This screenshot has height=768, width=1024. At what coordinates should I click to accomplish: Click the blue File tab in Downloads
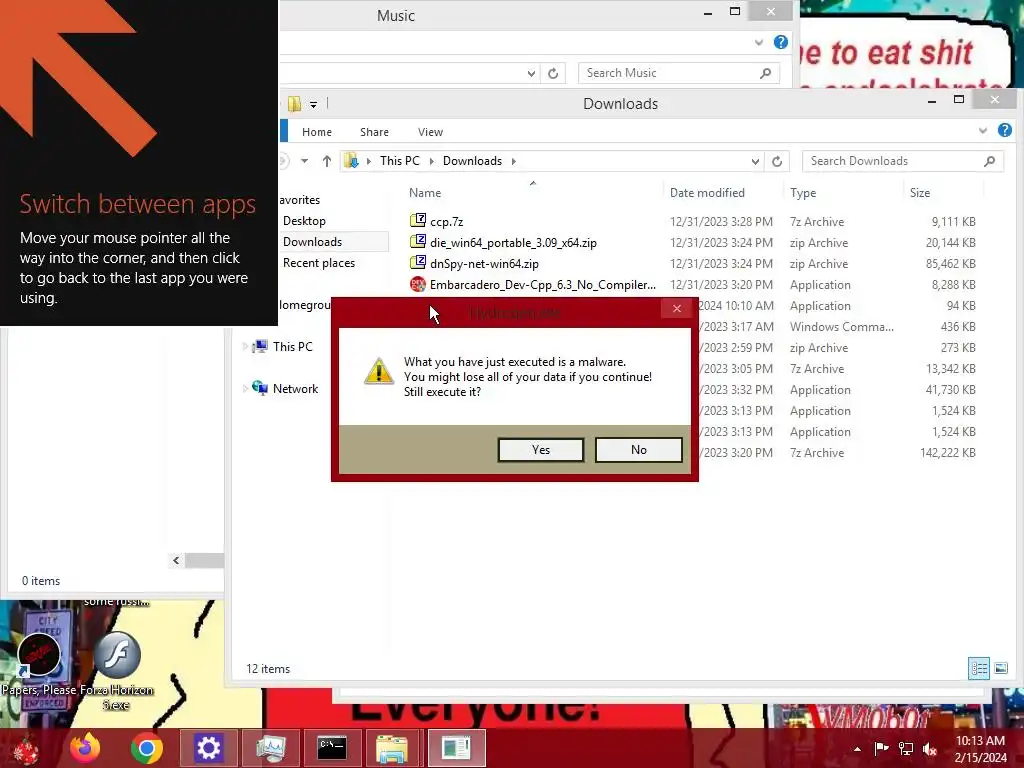point(284,131)
